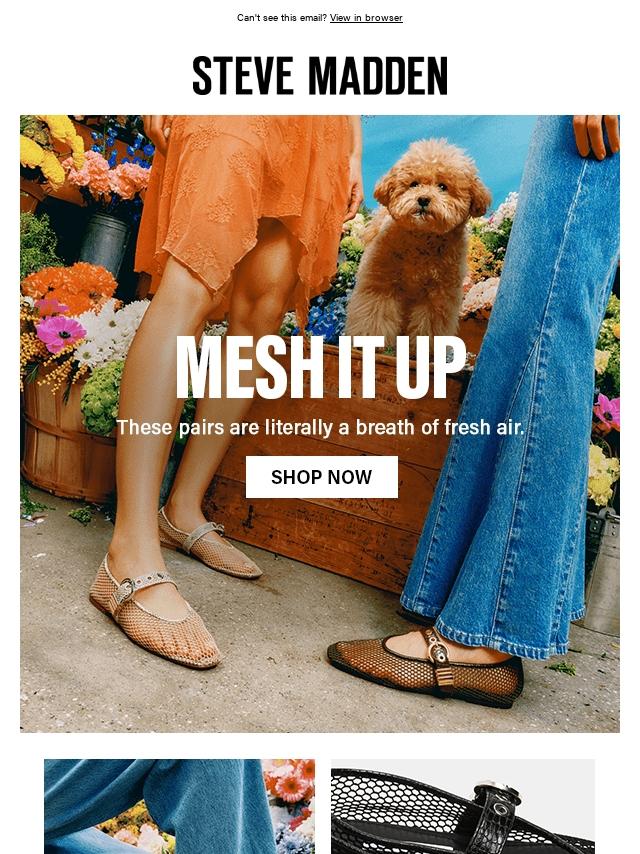This screenshot has width=640, height=854.
Task: Click the second beige flat behind leg
Action: [210, 543]
